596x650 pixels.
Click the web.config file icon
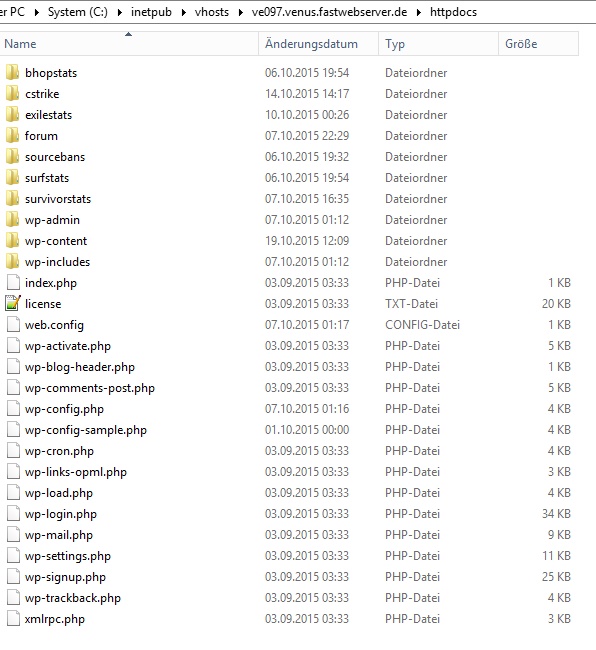coord(13,325)
